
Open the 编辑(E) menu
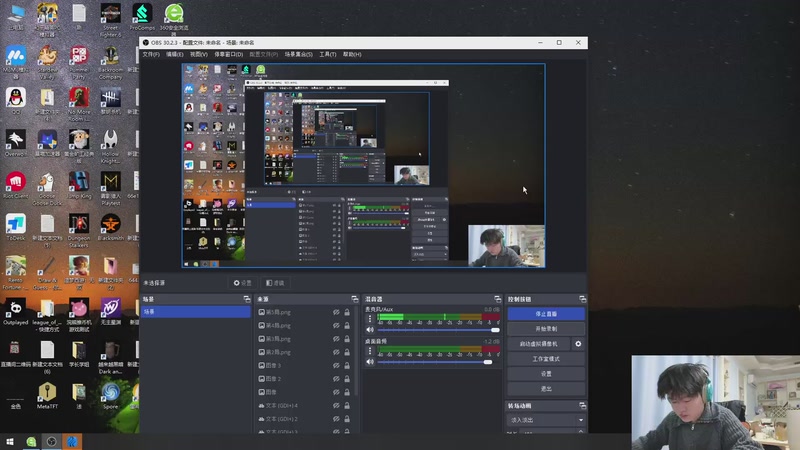(x=174, y=54)
